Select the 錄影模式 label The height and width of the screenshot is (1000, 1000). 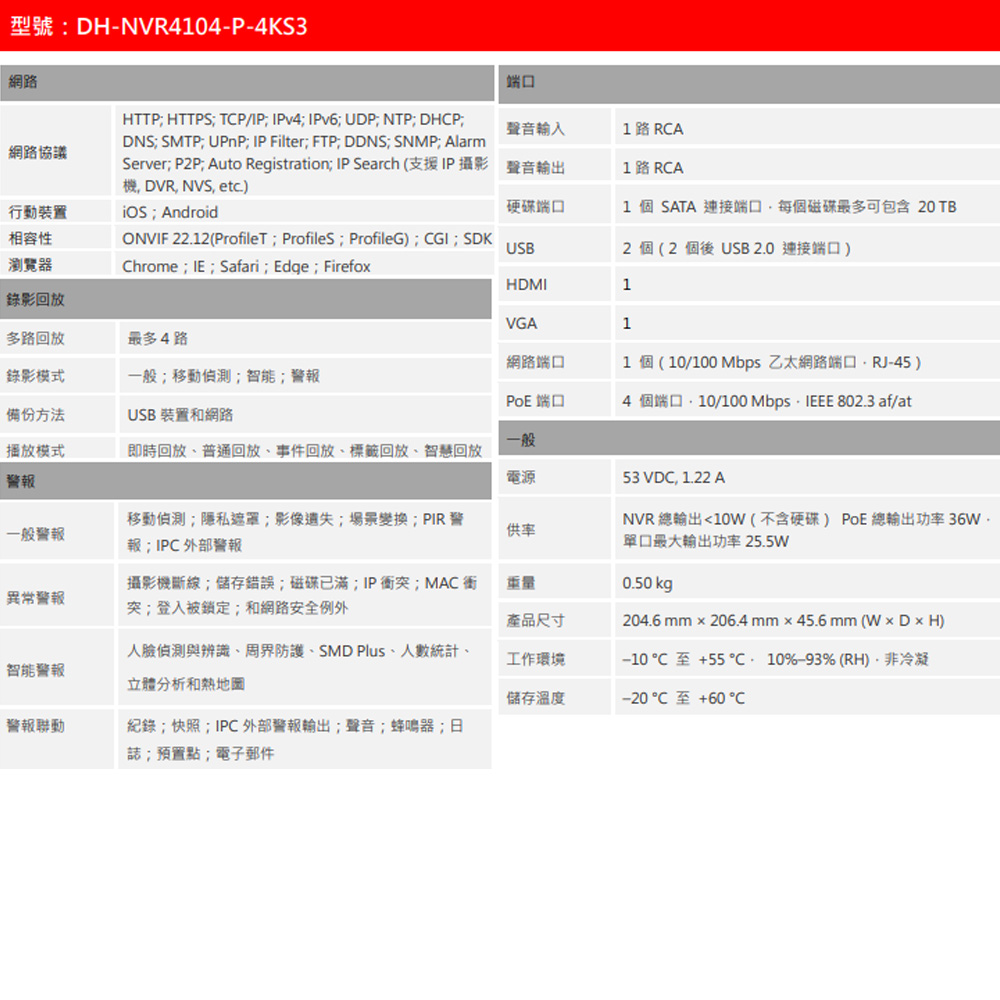coord(36,376)
